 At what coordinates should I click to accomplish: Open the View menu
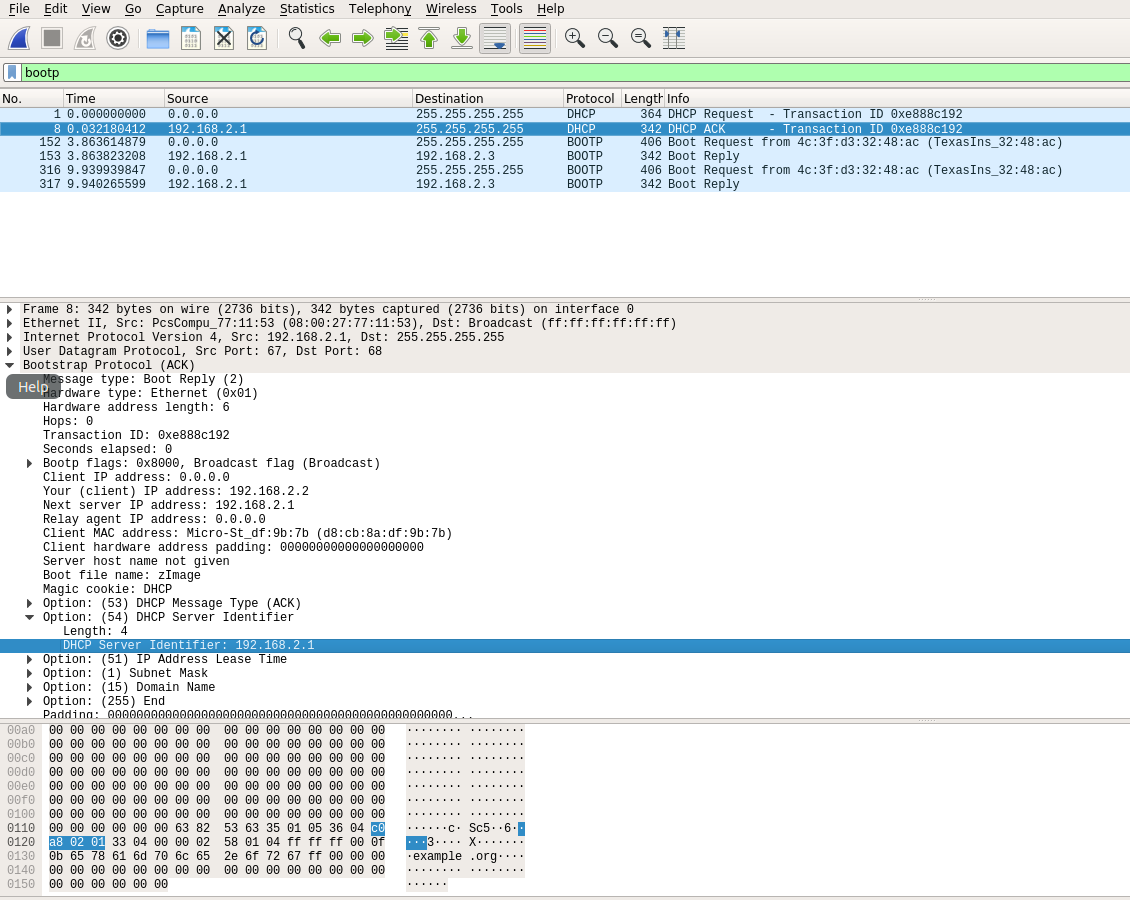pos(96,9)
